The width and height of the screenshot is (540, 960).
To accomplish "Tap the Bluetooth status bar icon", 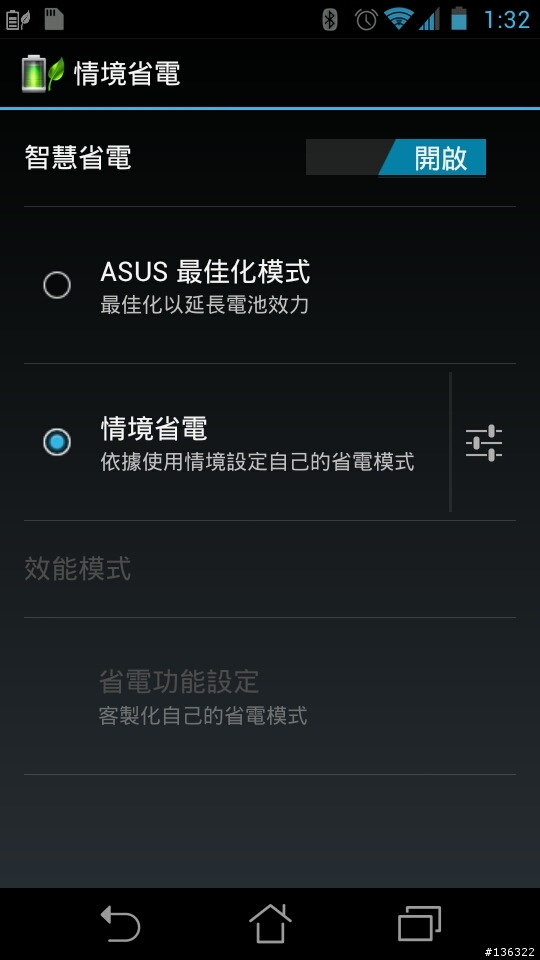I will click(330, 20).
